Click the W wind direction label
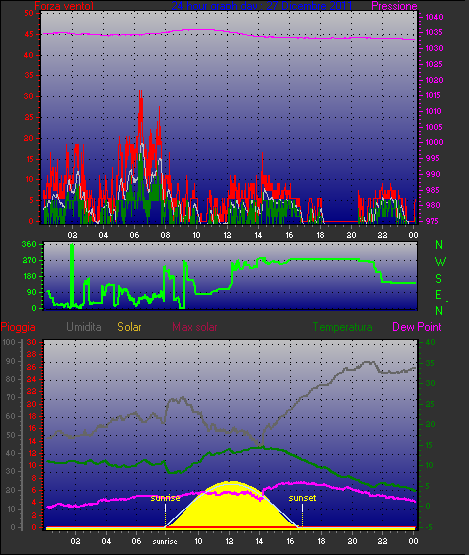This screenshot has height=555, width=469. coord(440,262)
